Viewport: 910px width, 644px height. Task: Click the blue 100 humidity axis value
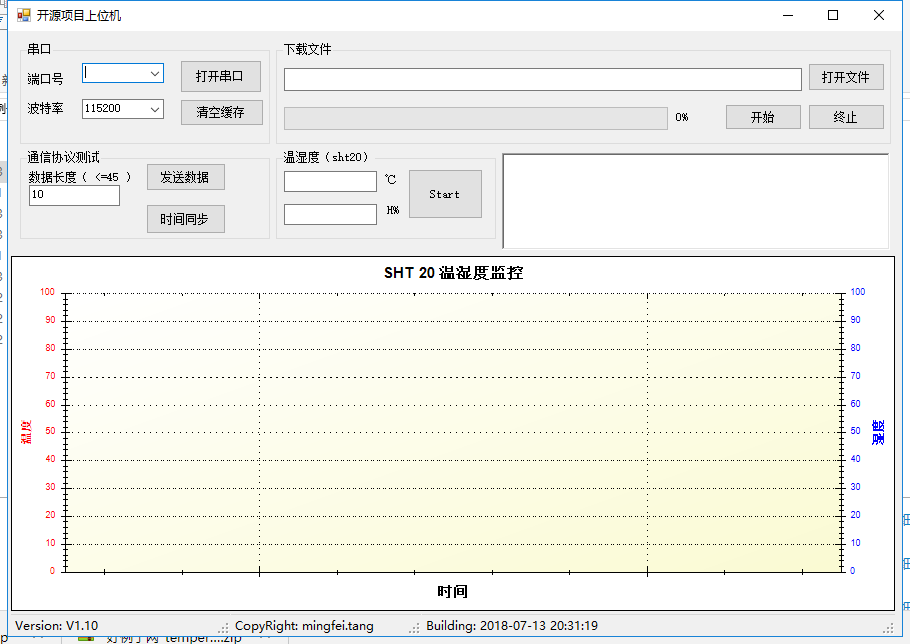858,292
